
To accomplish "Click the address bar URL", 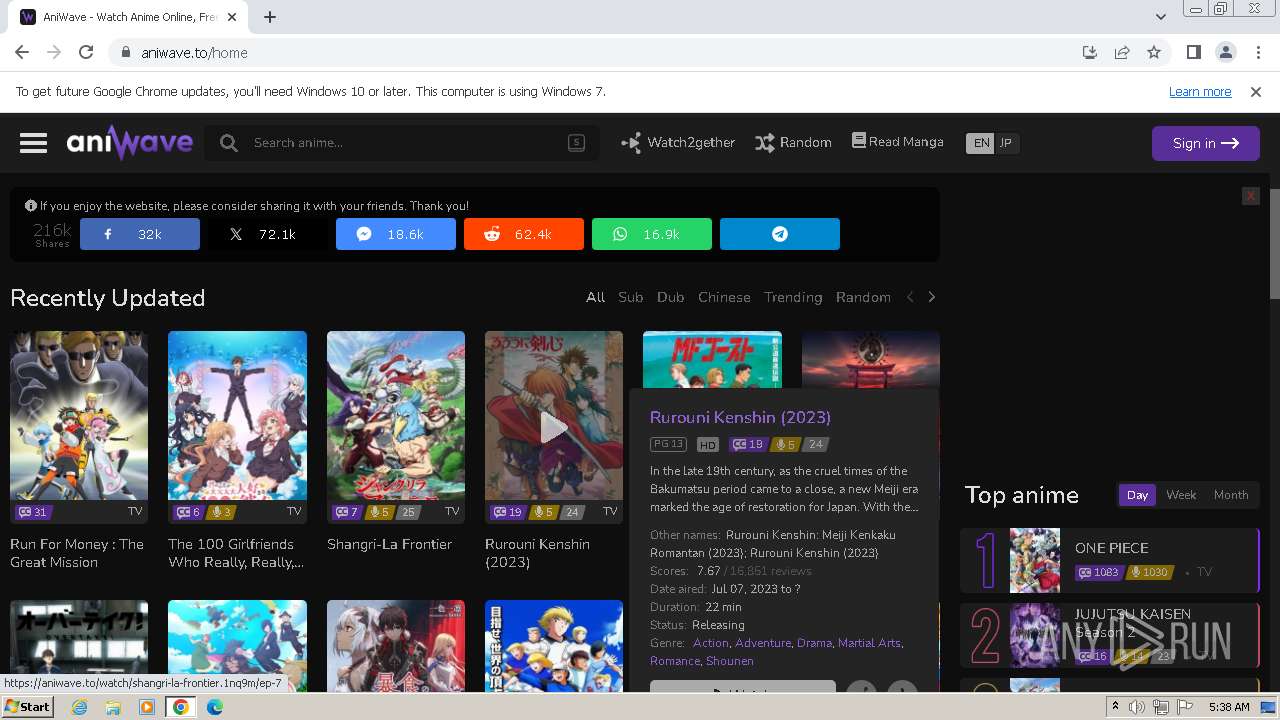I will tap(195, 52).
